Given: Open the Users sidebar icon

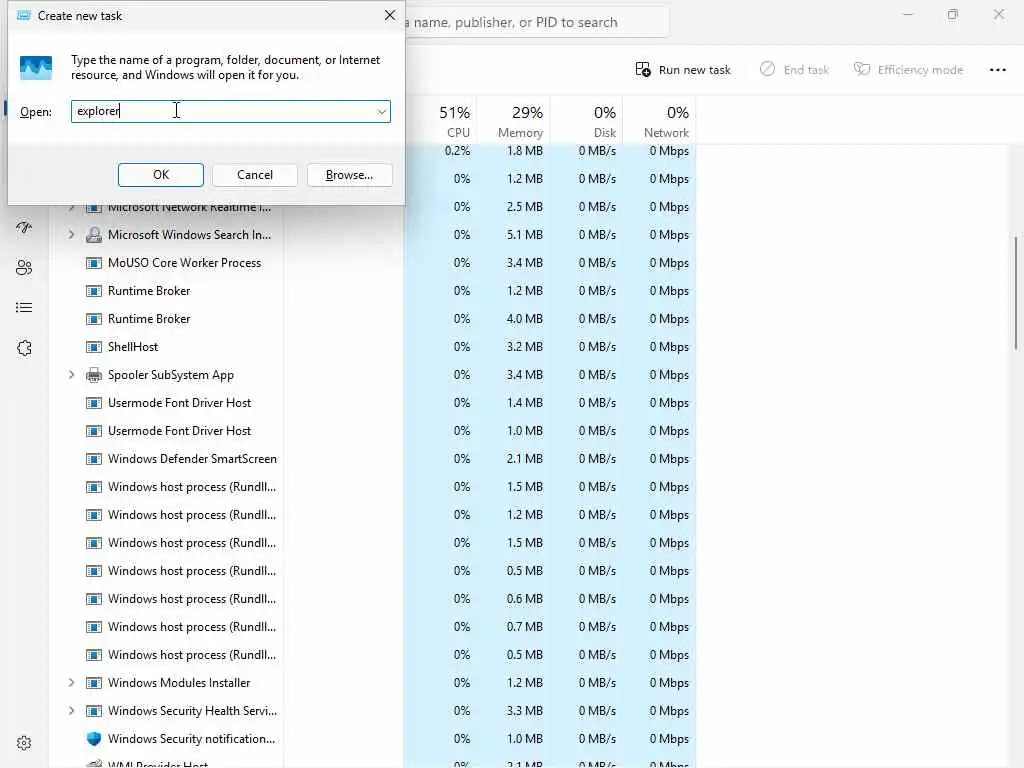Looking at the screenshot, I should click(x=24, y=268).
